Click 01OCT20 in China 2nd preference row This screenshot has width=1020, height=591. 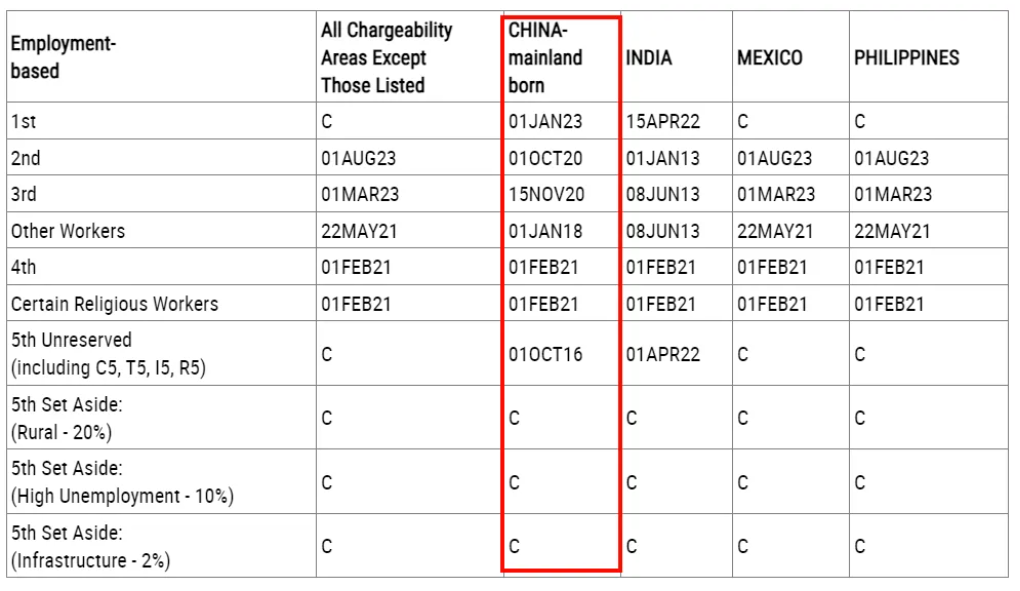coord(545,158)
